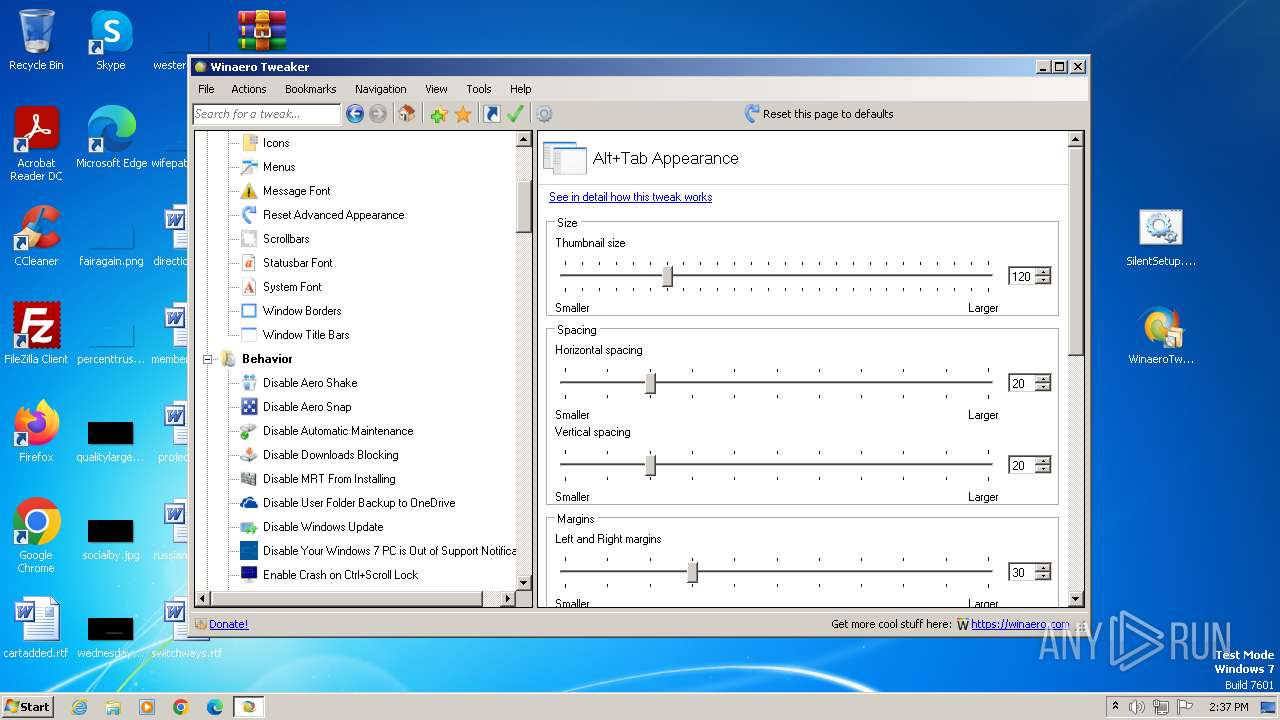Click the Vertical spacing slider handle
Screen dimensions: 1280x720
(x=650, y=465)
